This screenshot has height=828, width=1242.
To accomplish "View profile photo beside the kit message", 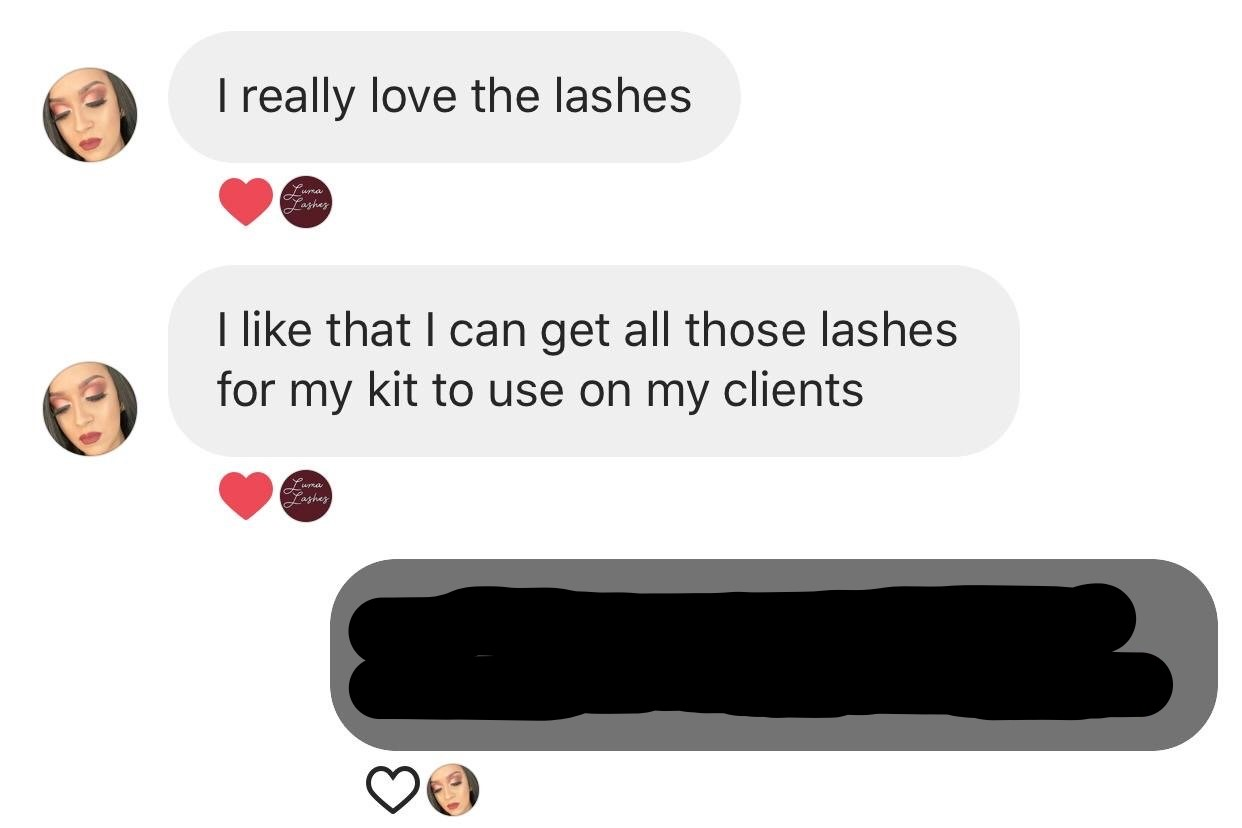I will (x=89, y=409).
